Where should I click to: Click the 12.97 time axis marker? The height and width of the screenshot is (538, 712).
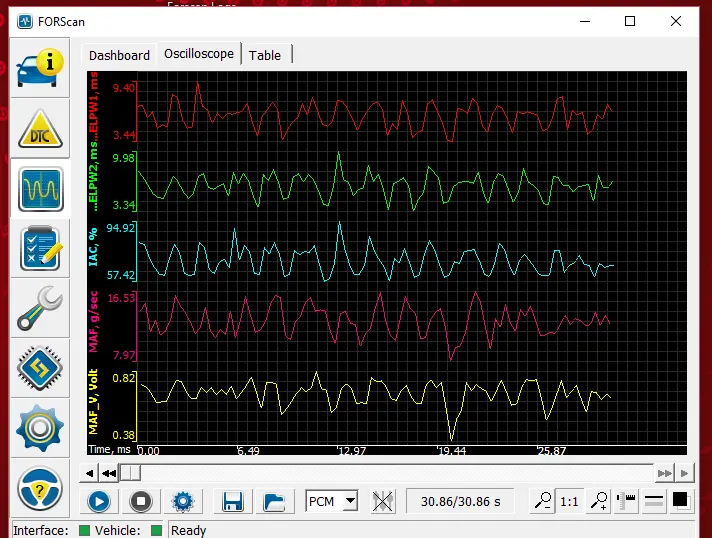351,451
